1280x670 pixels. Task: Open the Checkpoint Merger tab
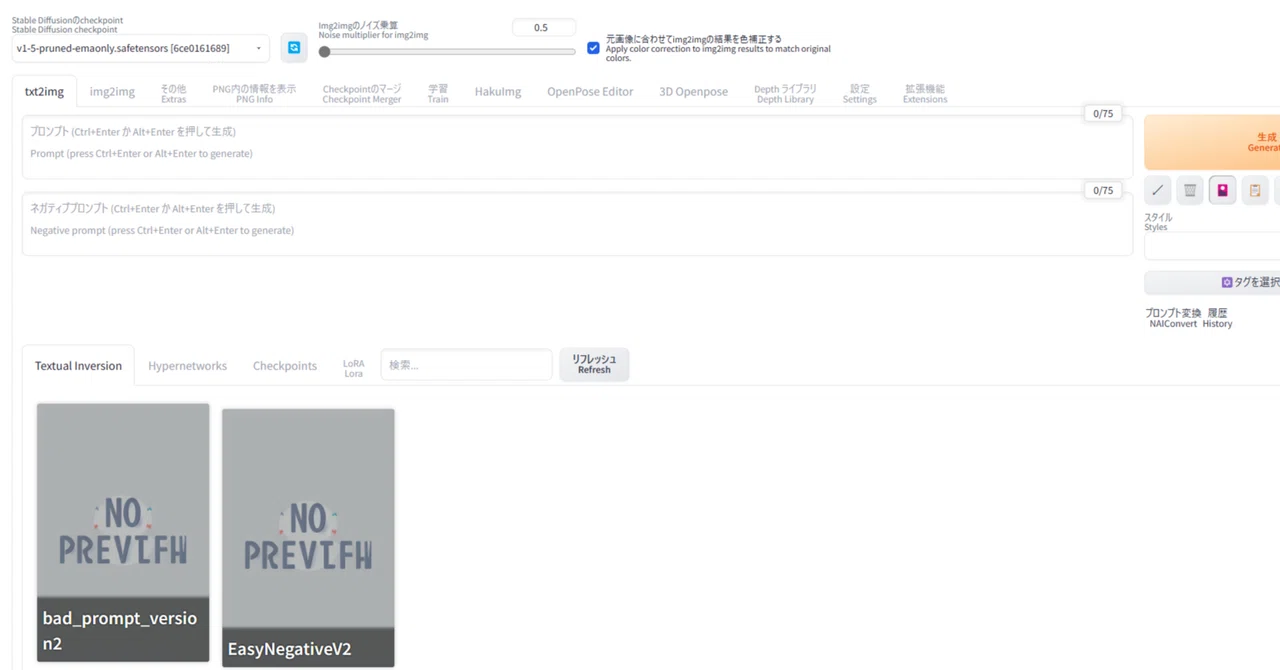pos(362,94)
